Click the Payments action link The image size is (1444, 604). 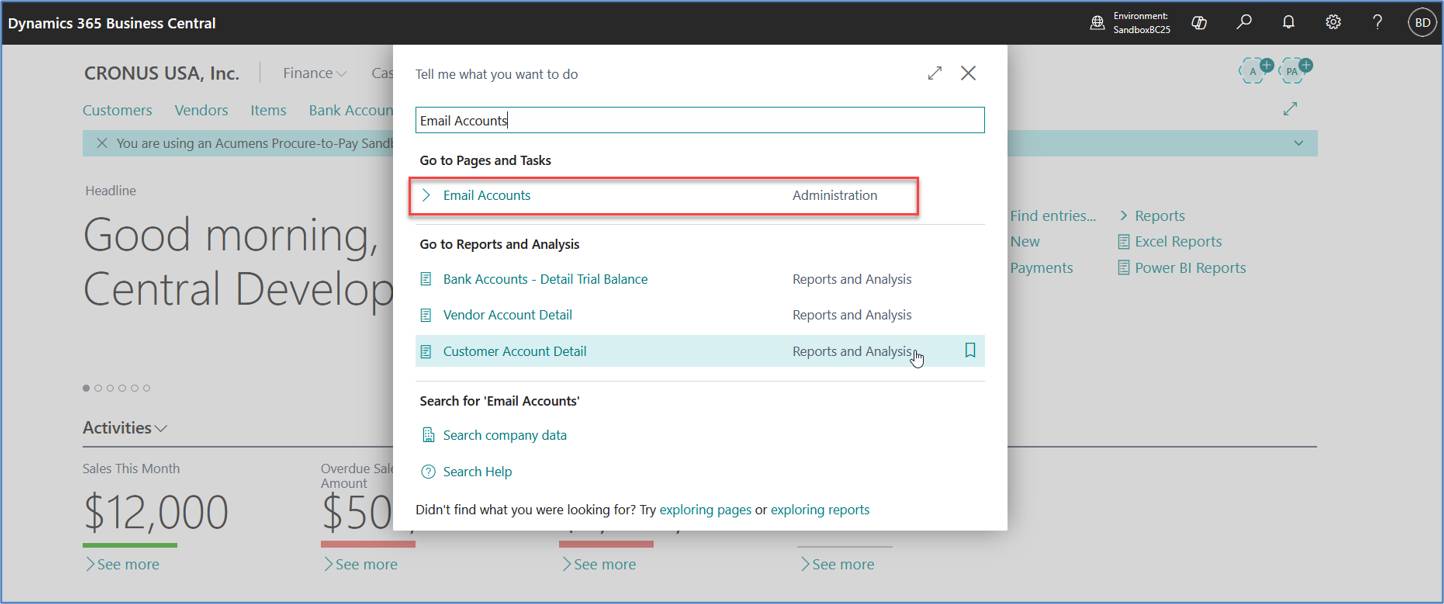point(1041,268)
